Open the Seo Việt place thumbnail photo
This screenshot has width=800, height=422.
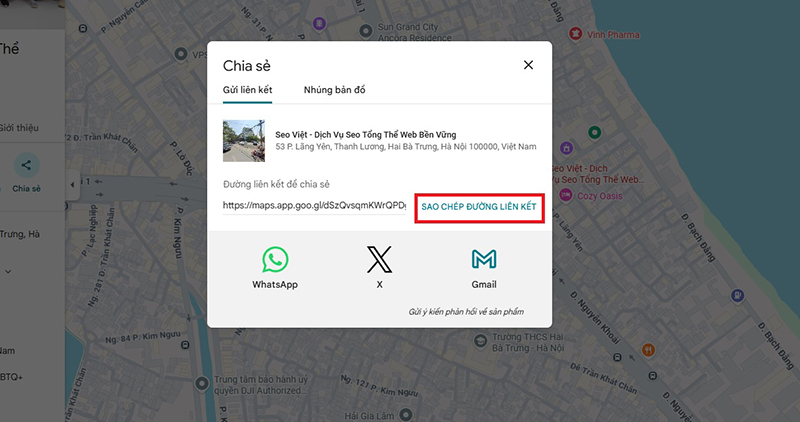tap(244, 141)
